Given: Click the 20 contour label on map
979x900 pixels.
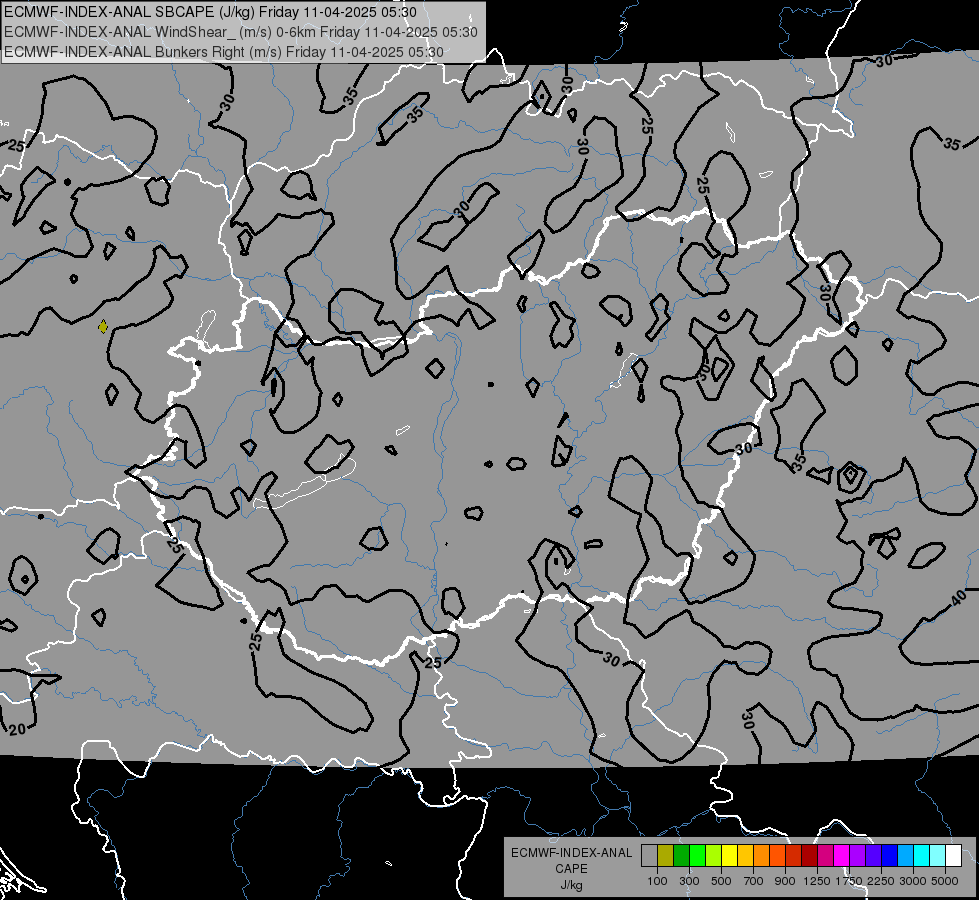Looking at the screenshot, I should pyautogui.click(x=17, y=729).
